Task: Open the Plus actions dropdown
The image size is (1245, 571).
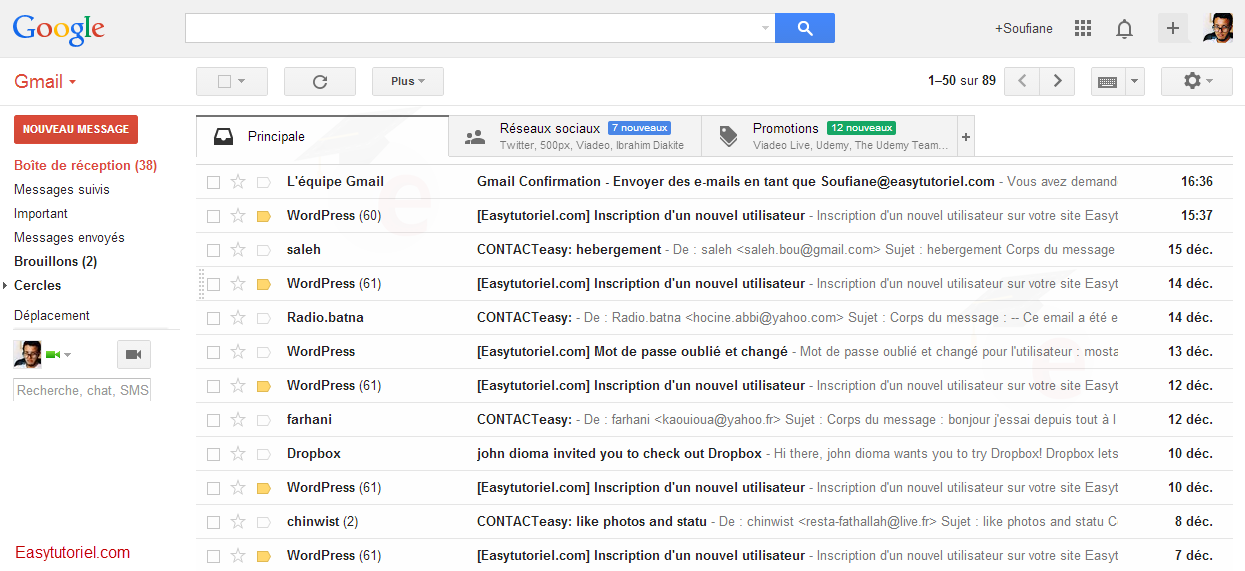Action: click(x=408, y=82)
